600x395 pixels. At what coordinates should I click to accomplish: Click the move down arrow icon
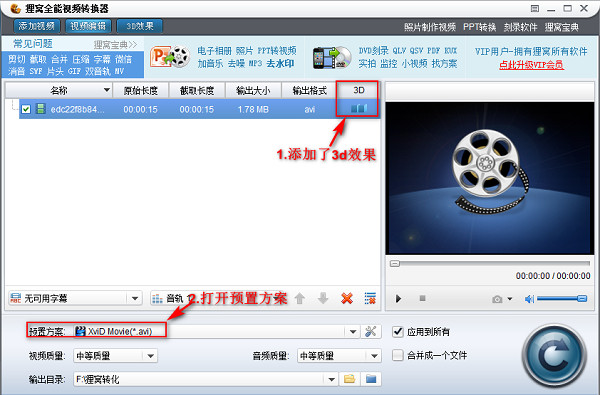(x=323, y=298)
